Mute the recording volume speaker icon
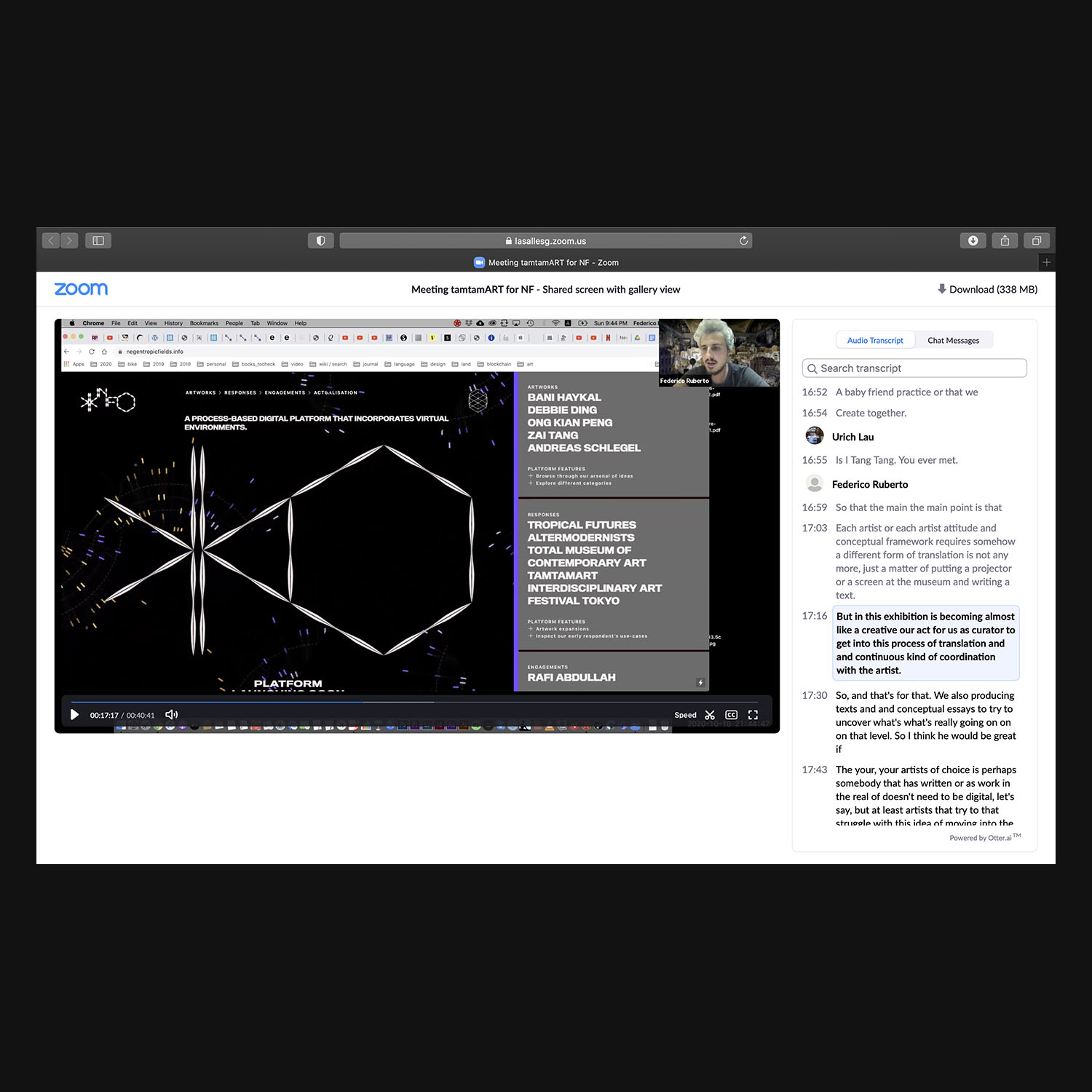This screenshot has width=1092, height=1092. [172, 715]
